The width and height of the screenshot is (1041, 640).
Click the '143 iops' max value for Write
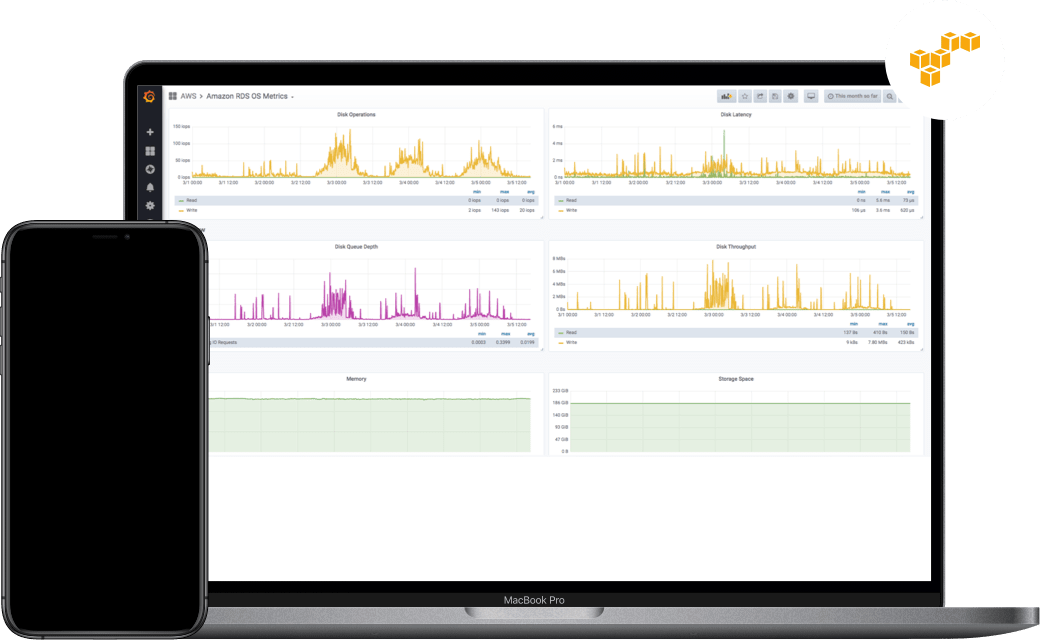(501, 210)
